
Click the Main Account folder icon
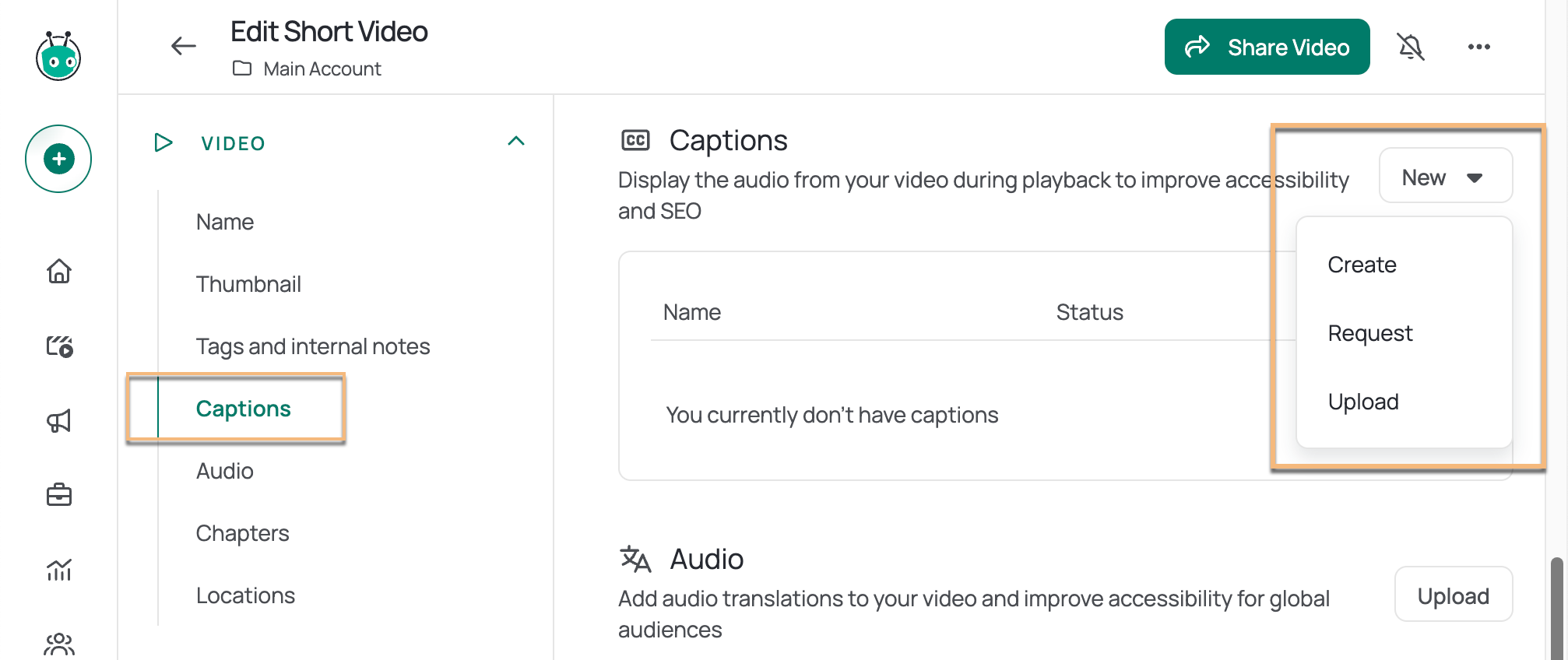(x=242, y=68)
